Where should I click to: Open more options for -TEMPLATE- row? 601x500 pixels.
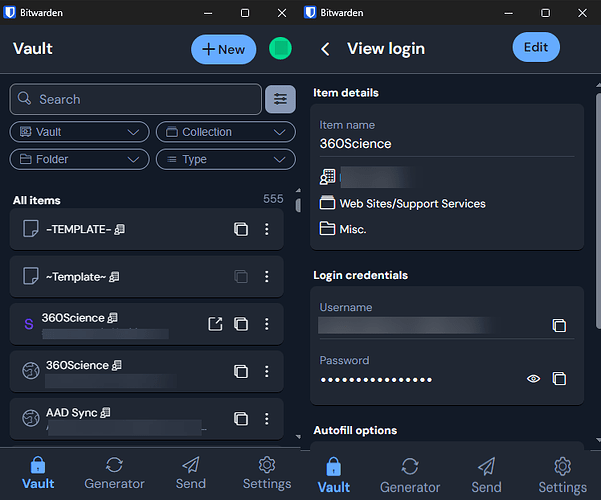(x=267, y=229)
